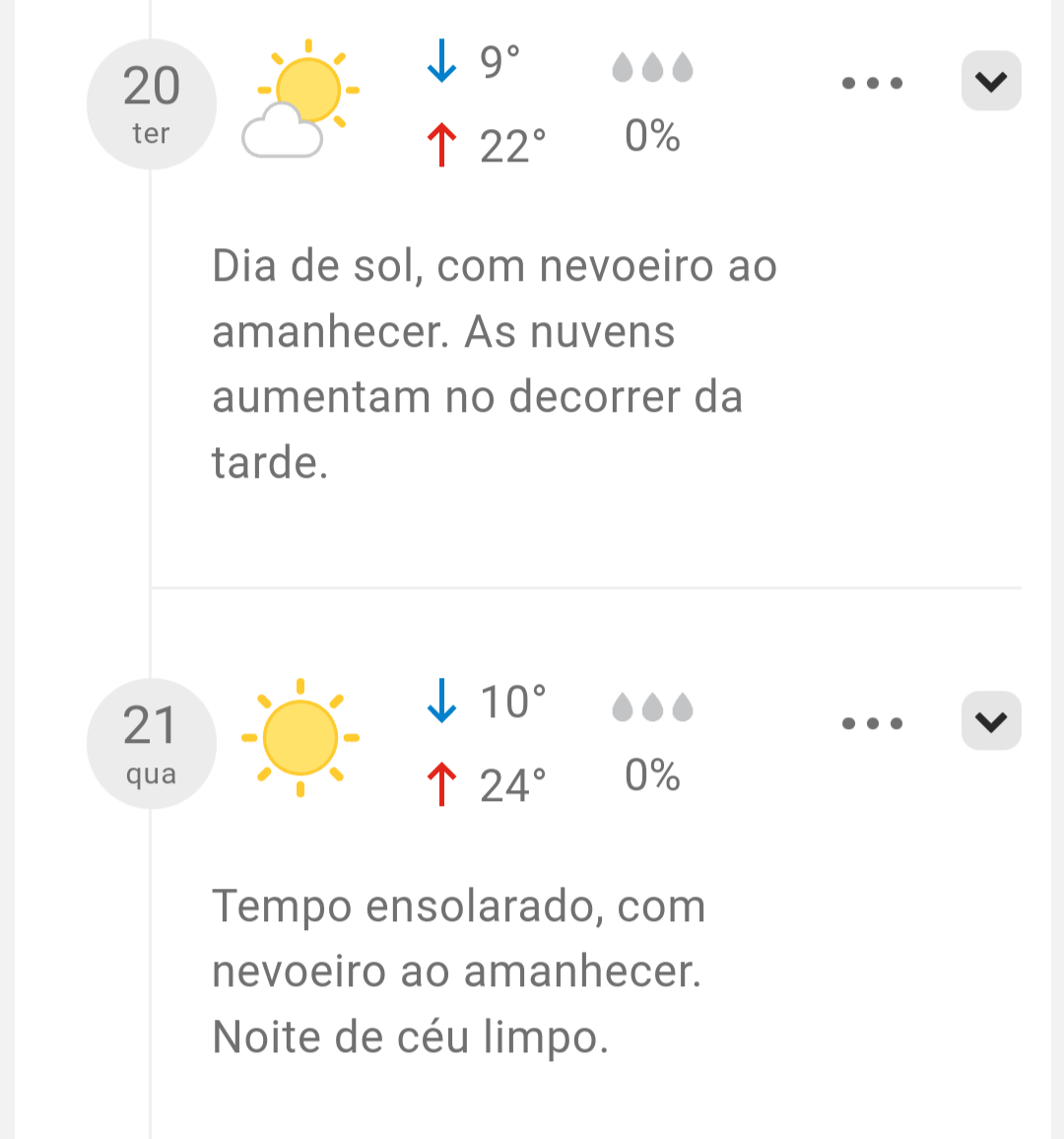Screen dimensions: 1064x1139
Task: Open the three-dots menu for day 20
Action: pos(872,83)
